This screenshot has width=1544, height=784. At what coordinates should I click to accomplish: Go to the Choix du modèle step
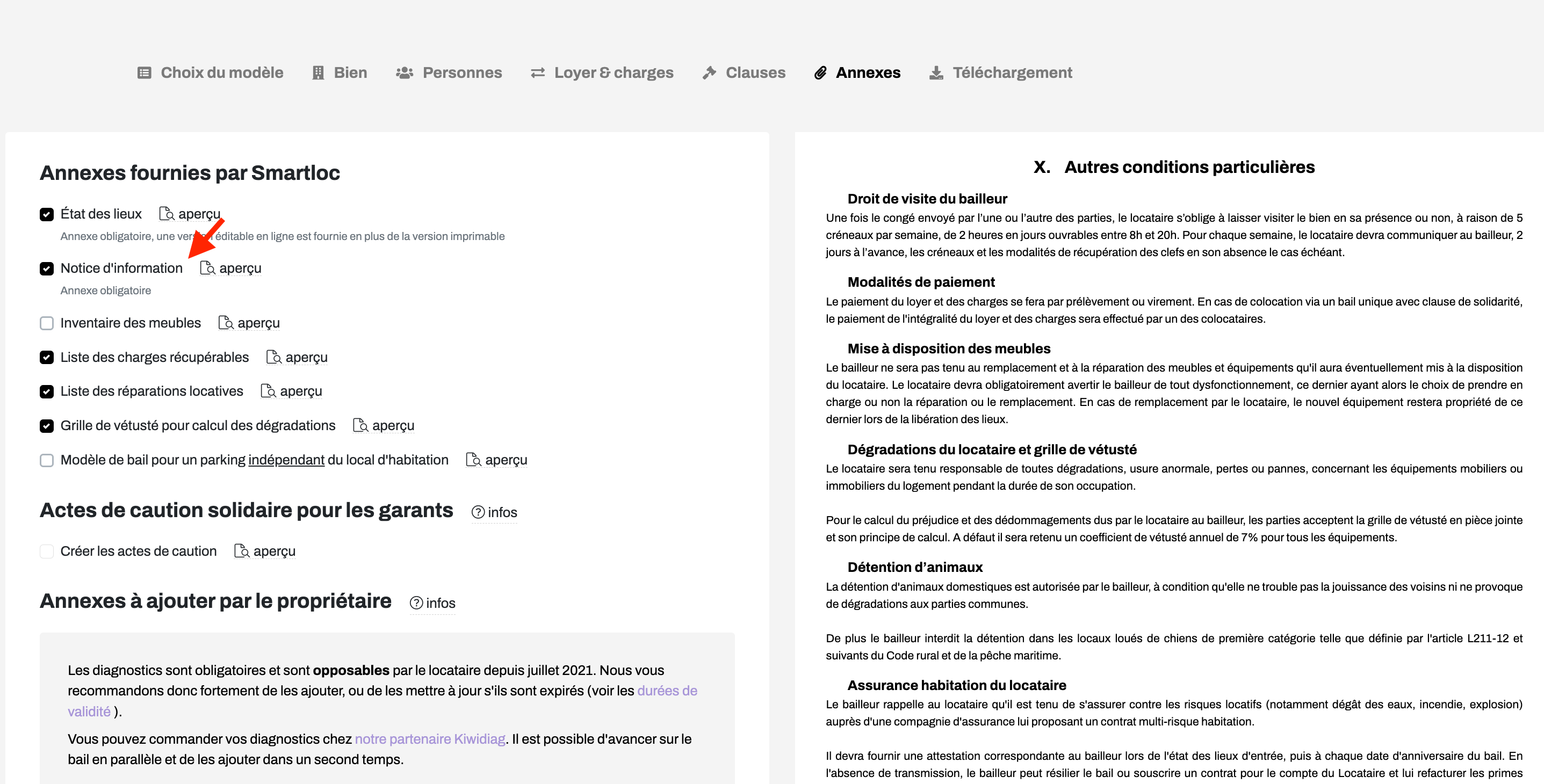point(211,72)
